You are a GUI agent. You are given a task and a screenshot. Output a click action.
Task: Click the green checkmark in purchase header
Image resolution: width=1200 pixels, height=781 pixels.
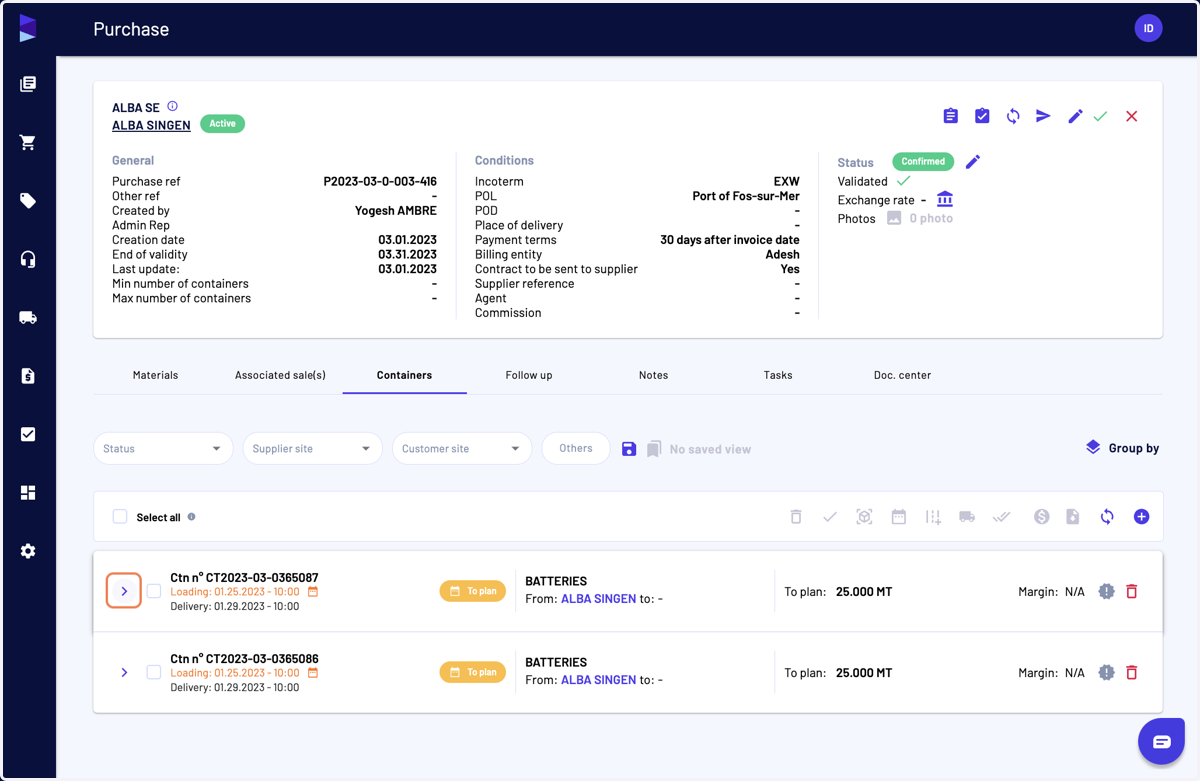coord(1100,116)
